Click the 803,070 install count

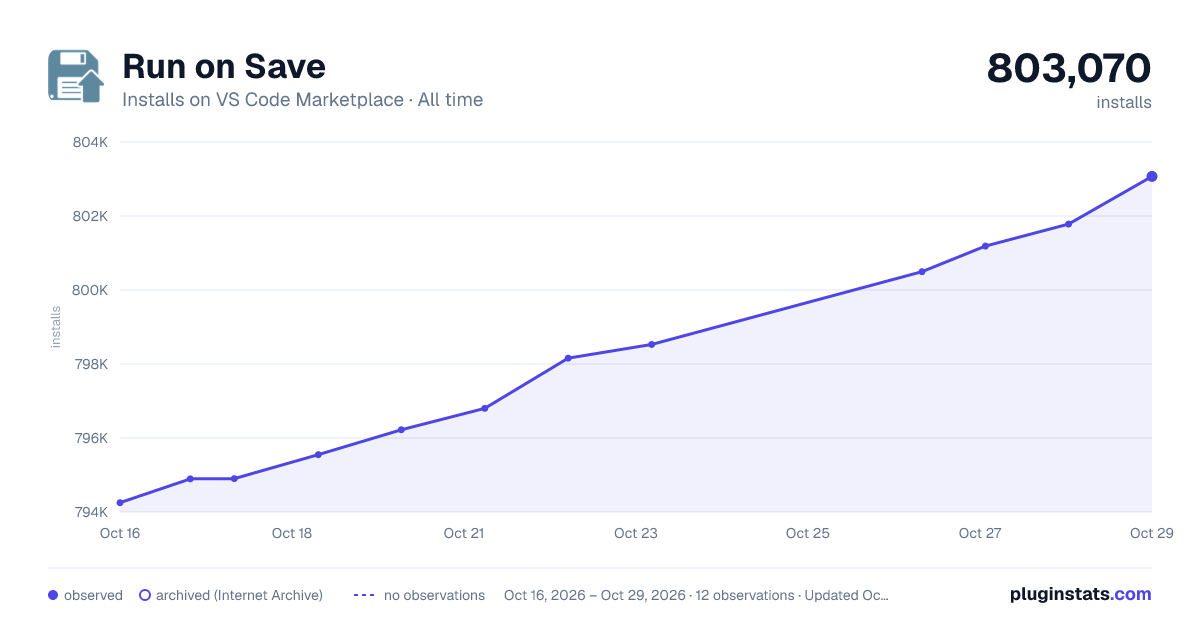pyautogui.click(x=1069, y=68)
